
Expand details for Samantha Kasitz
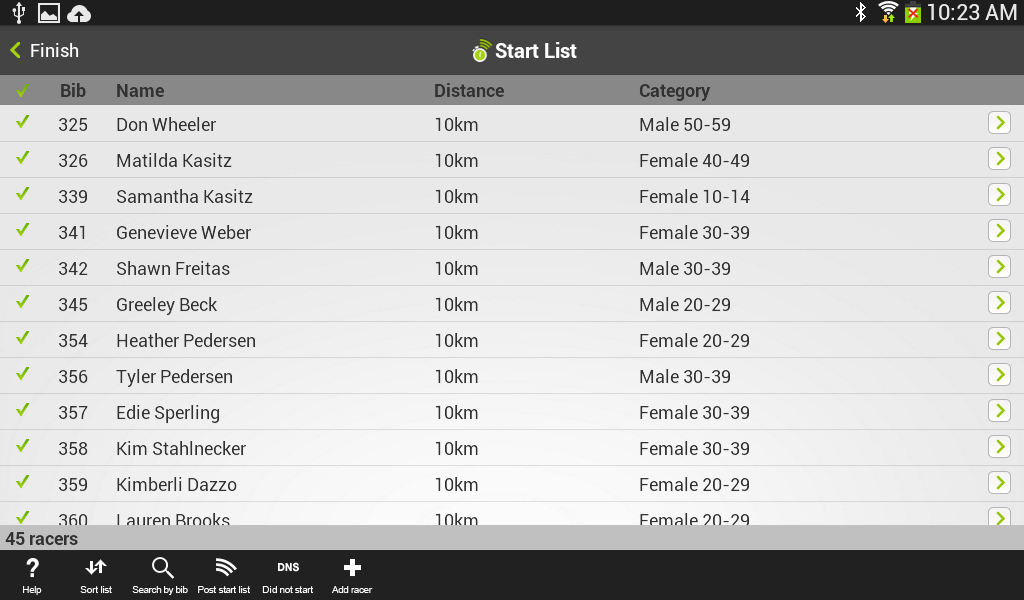click(x=999, y=195)
